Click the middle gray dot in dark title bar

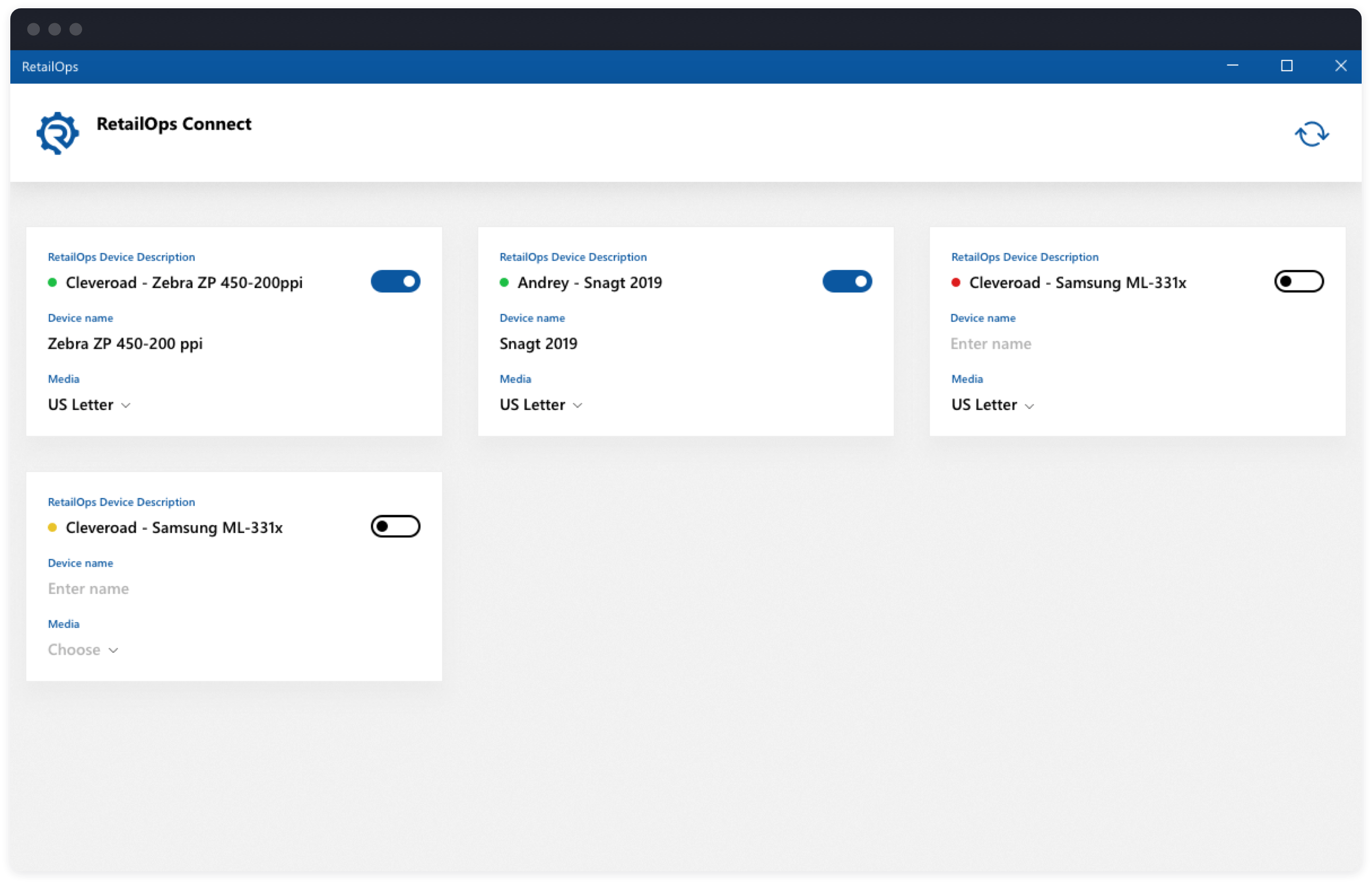click(x=55, y=29)
